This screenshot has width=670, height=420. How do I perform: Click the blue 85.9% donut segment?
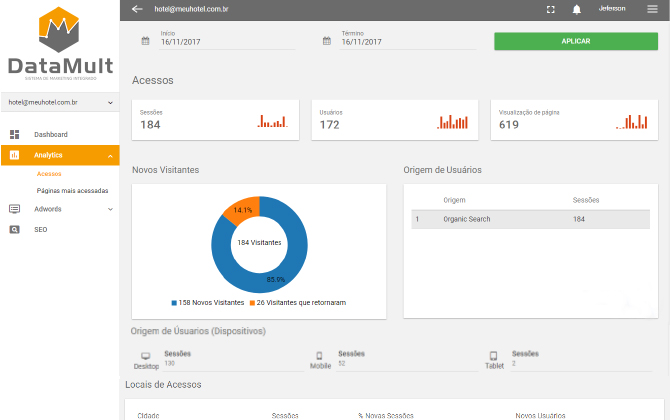tap(276, 279)
